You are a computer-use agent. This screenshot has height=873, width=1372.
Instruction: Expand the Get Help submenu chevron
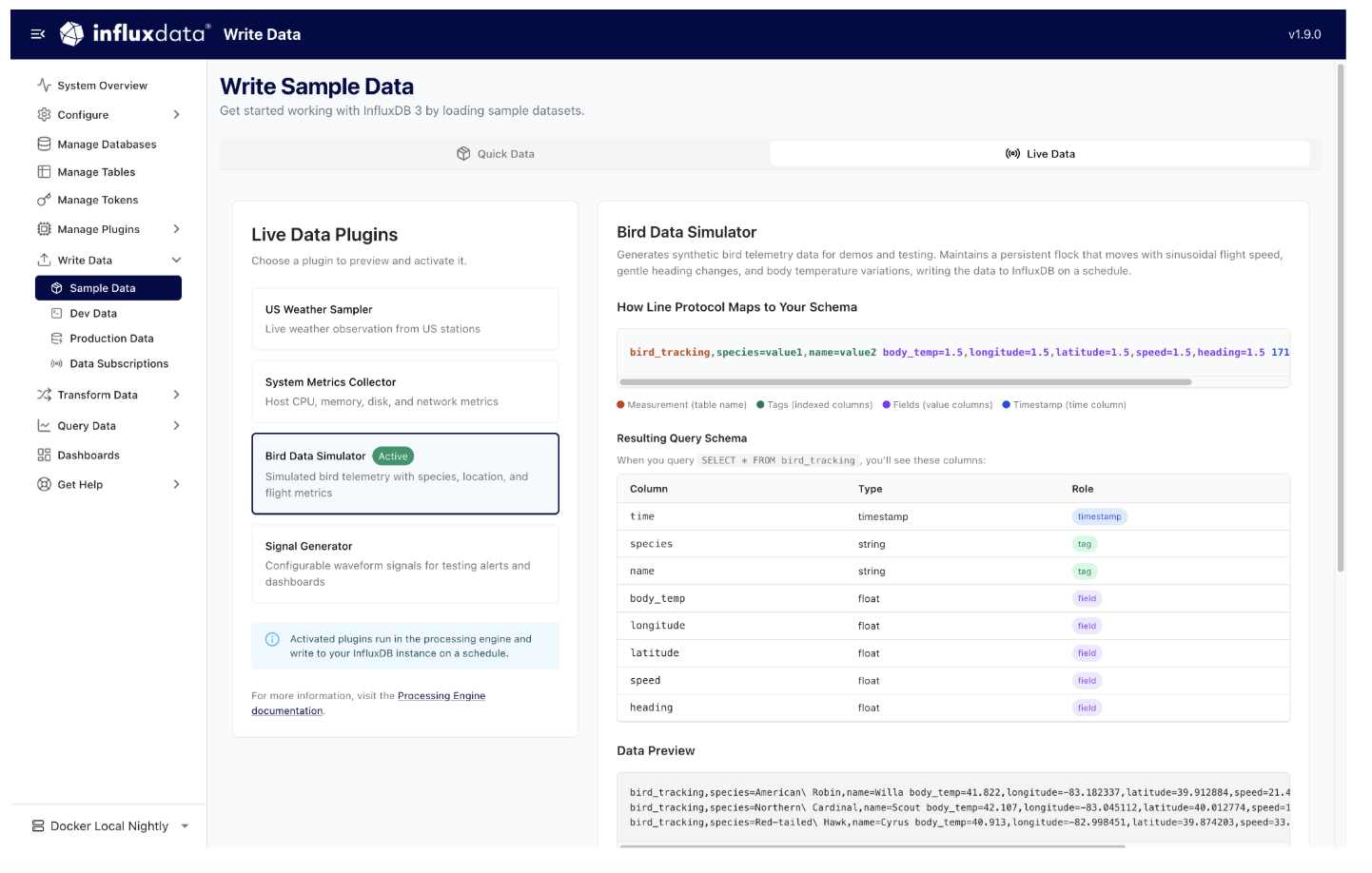[x=176, y=484]
